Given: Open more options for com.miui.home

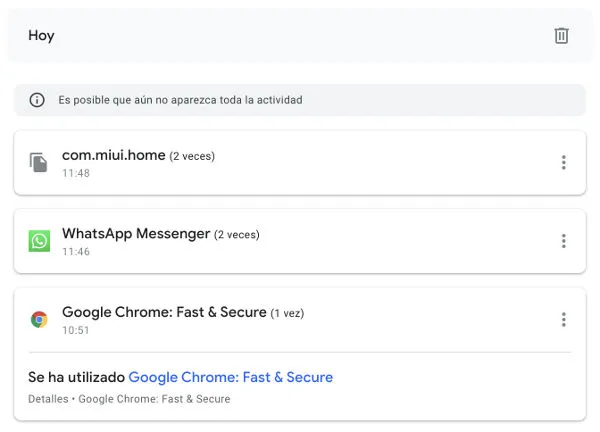Looking at the screenshot, I should pos(563,163).
